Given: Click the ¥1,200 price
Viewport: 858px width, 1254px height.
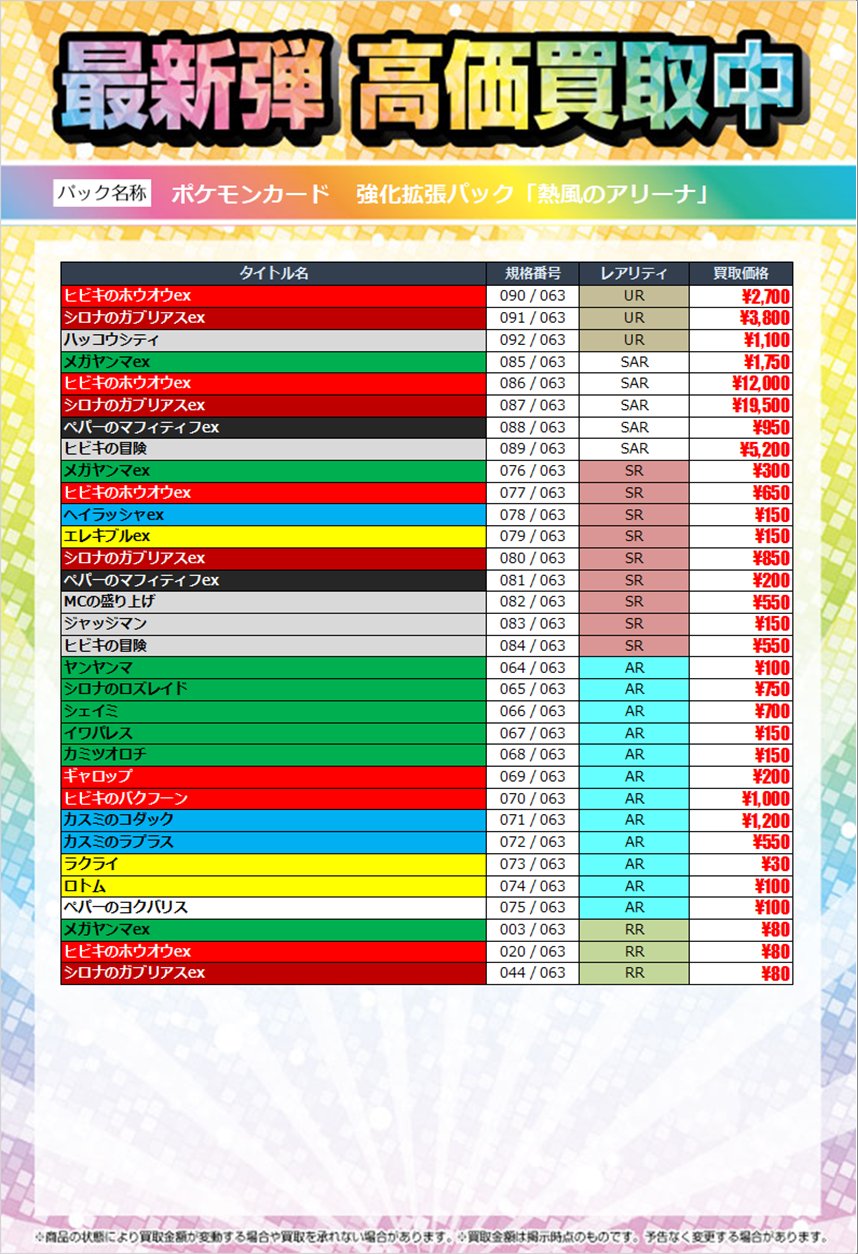Looking at the screenshot, I should (x=766, y=820).
